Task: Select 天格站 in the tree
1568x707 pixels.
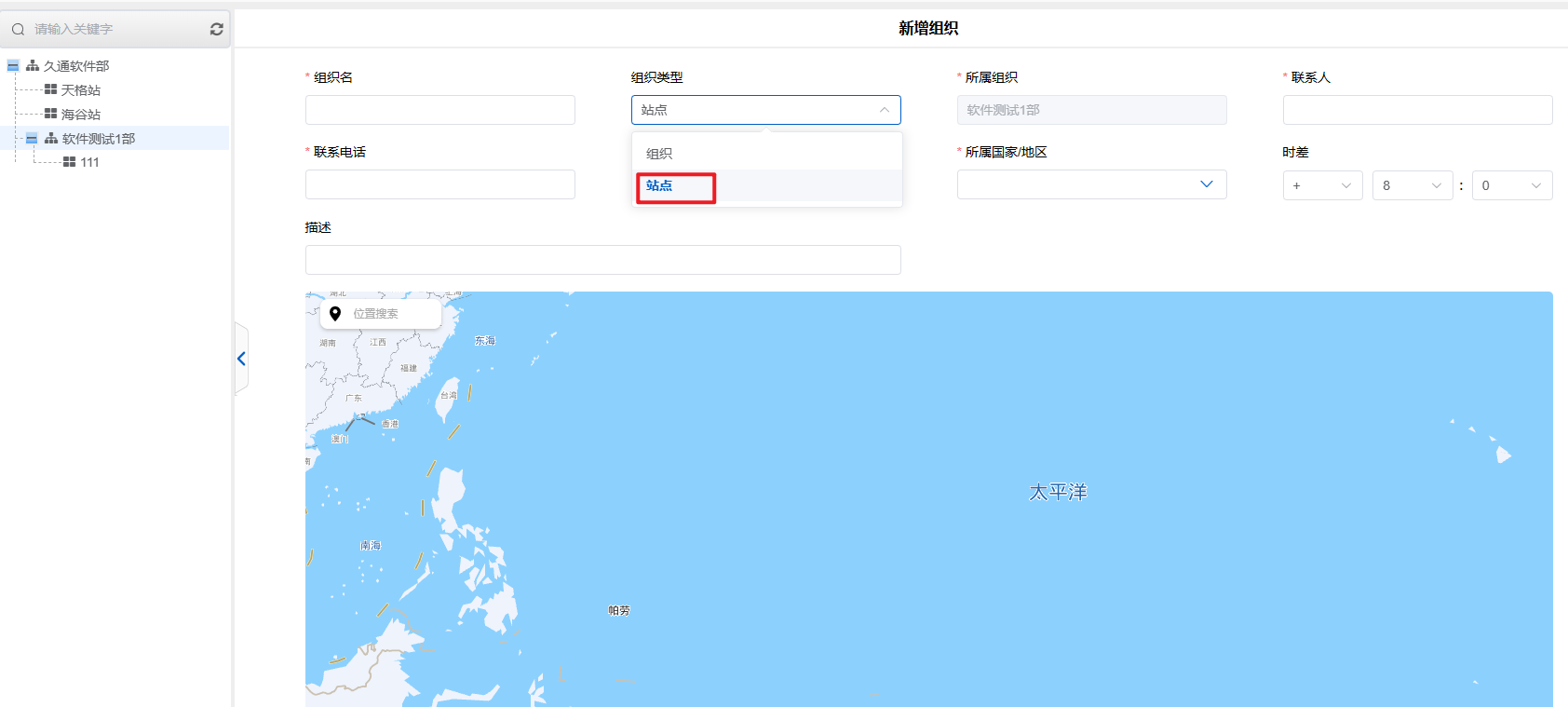Action: (x=81, y=90)
